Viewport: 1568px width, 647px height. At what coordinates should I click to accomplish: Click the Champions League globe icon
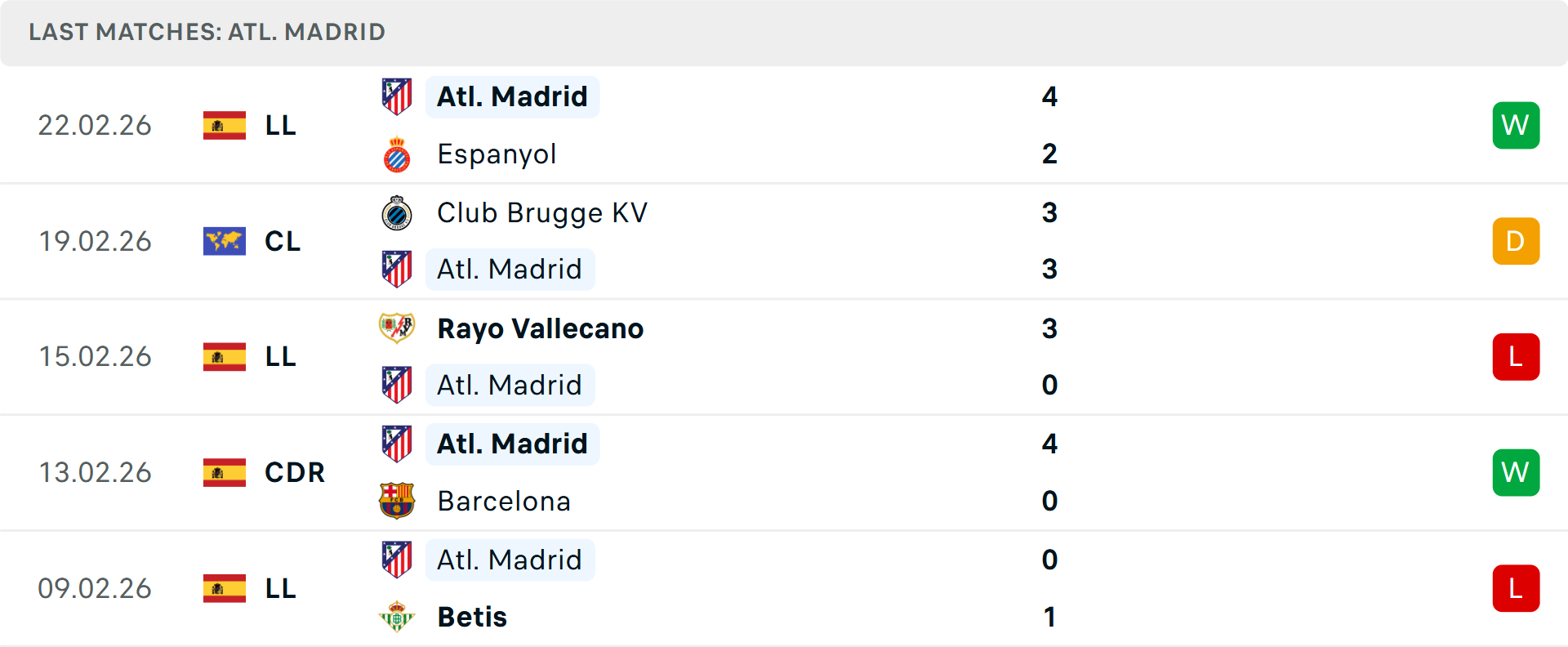[224, 241]
